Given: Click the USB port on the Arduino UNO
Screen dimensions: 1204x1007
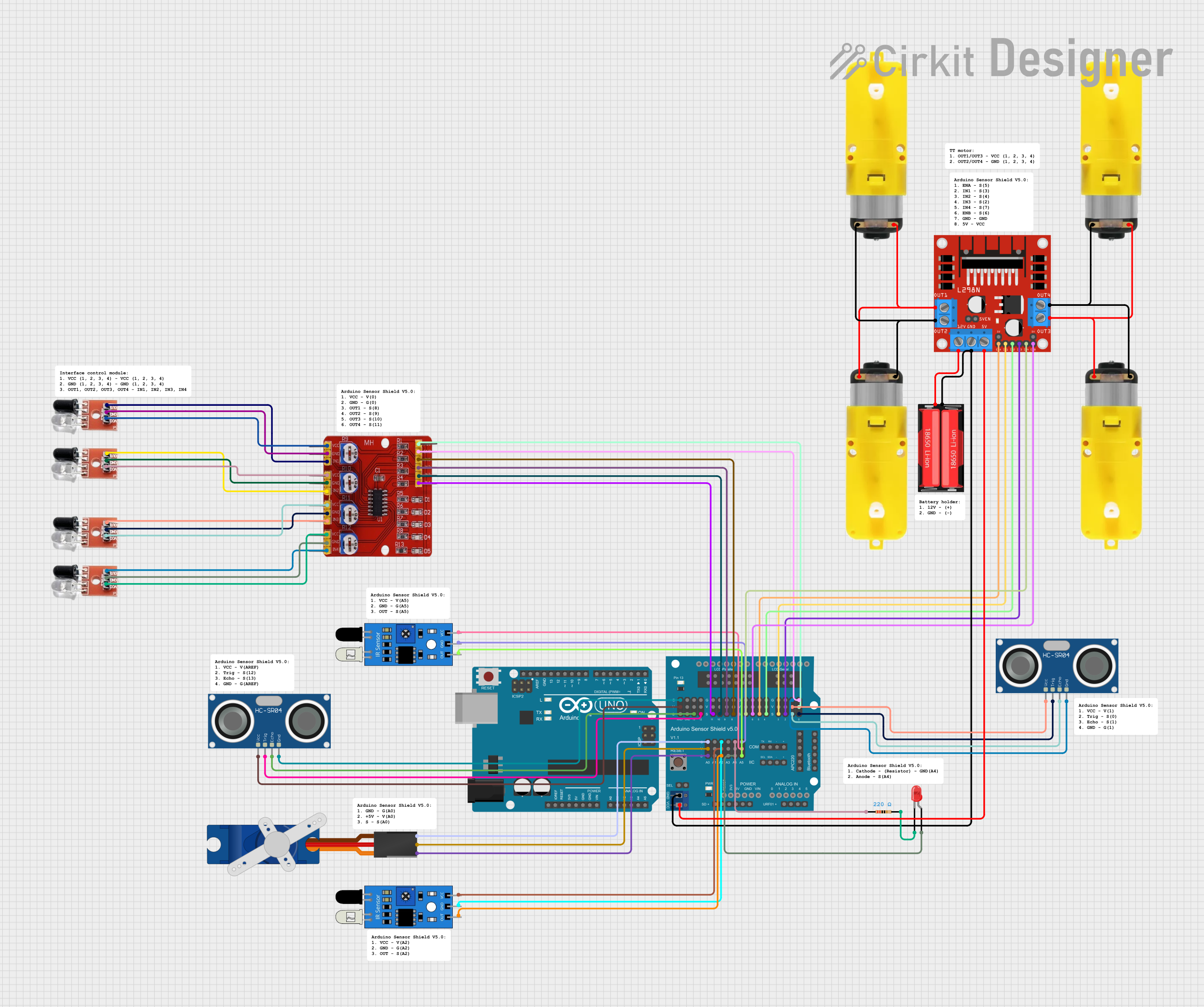Looking at the screenshot, I should click(x=477, y=709).
